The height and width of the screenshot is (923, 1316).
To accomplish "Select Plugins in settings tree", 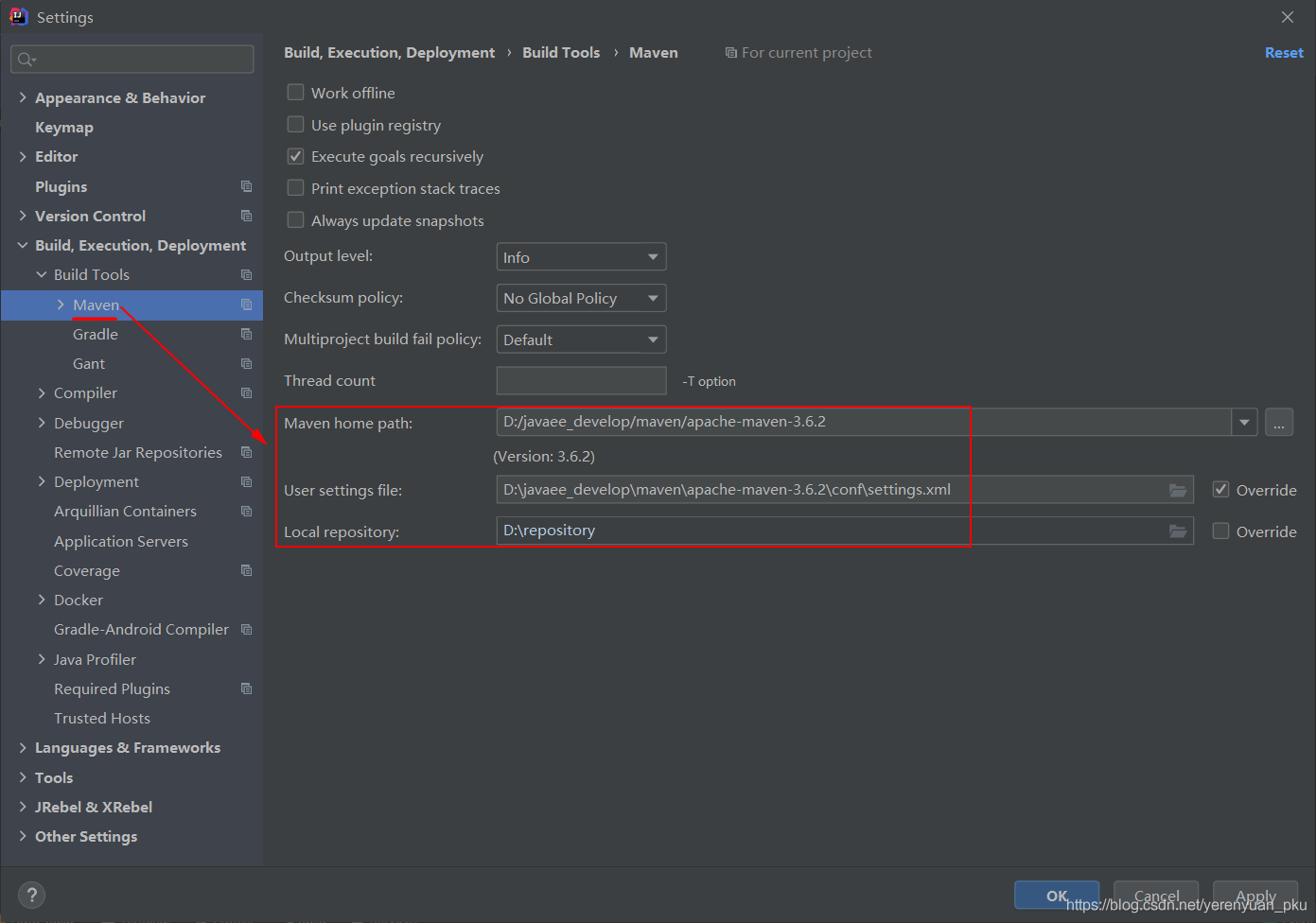I will [x=61, y=186].
